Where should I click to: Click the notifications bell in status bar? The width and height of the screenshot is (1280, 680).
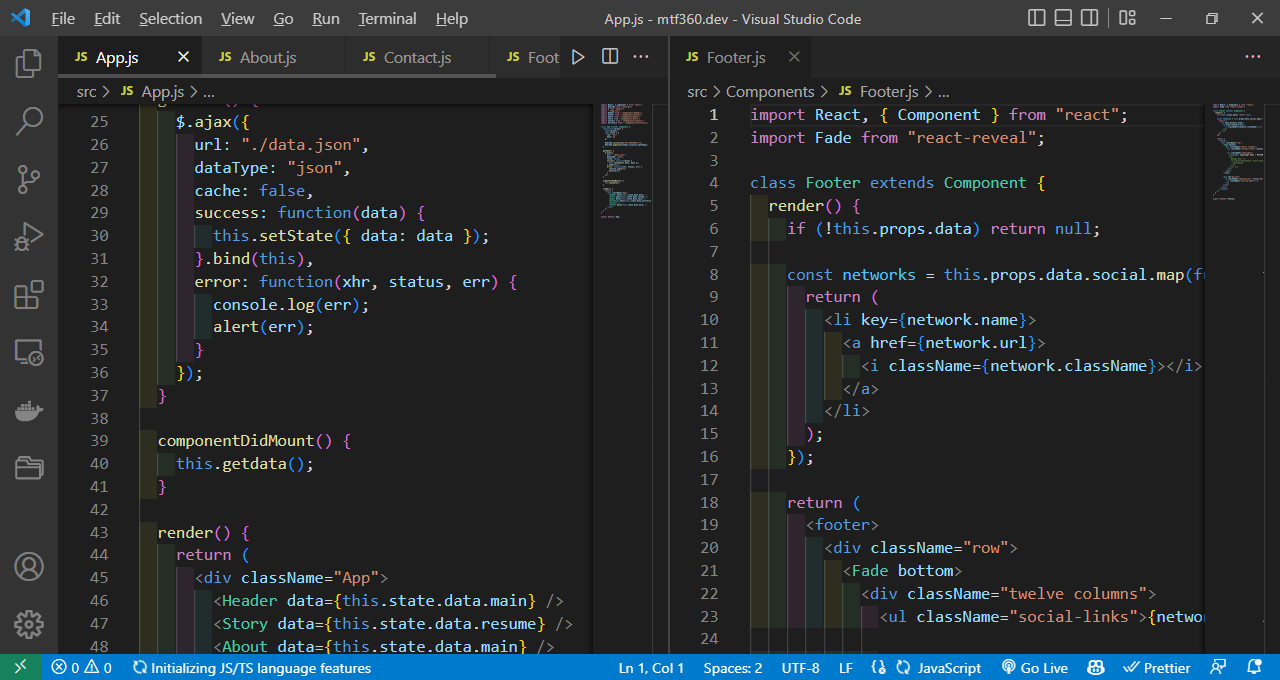[x=1254, y=668]
